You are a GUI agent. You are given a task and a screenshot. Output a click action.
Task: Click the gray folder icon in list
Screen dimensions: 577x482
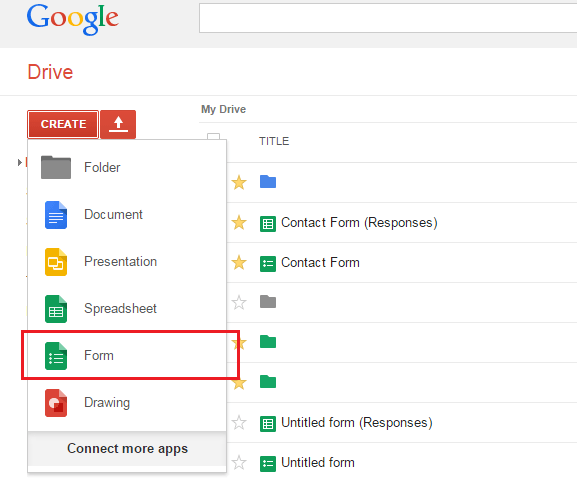(268, 302)
